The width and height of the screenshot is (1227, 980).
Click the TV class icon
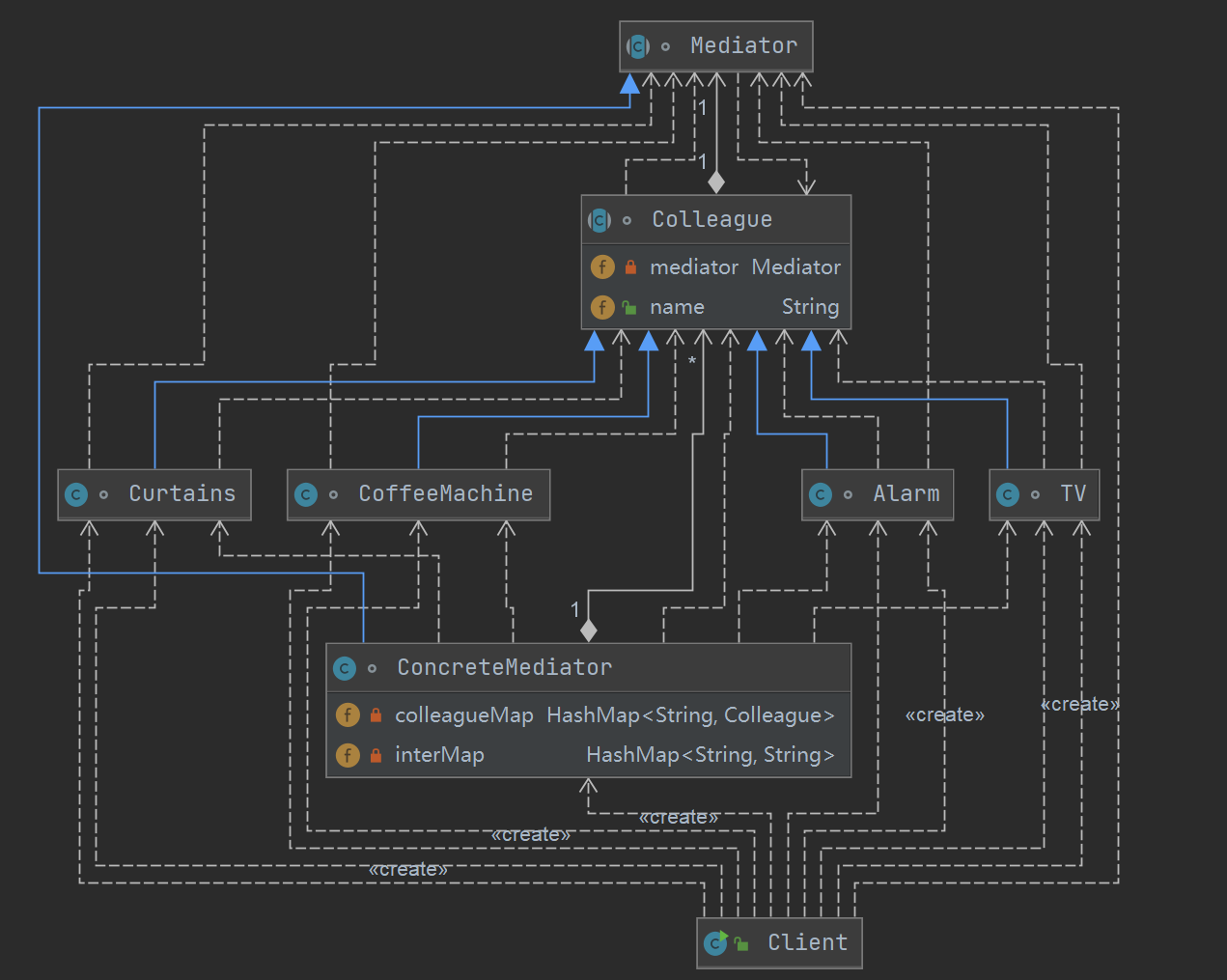(1008, 494)
